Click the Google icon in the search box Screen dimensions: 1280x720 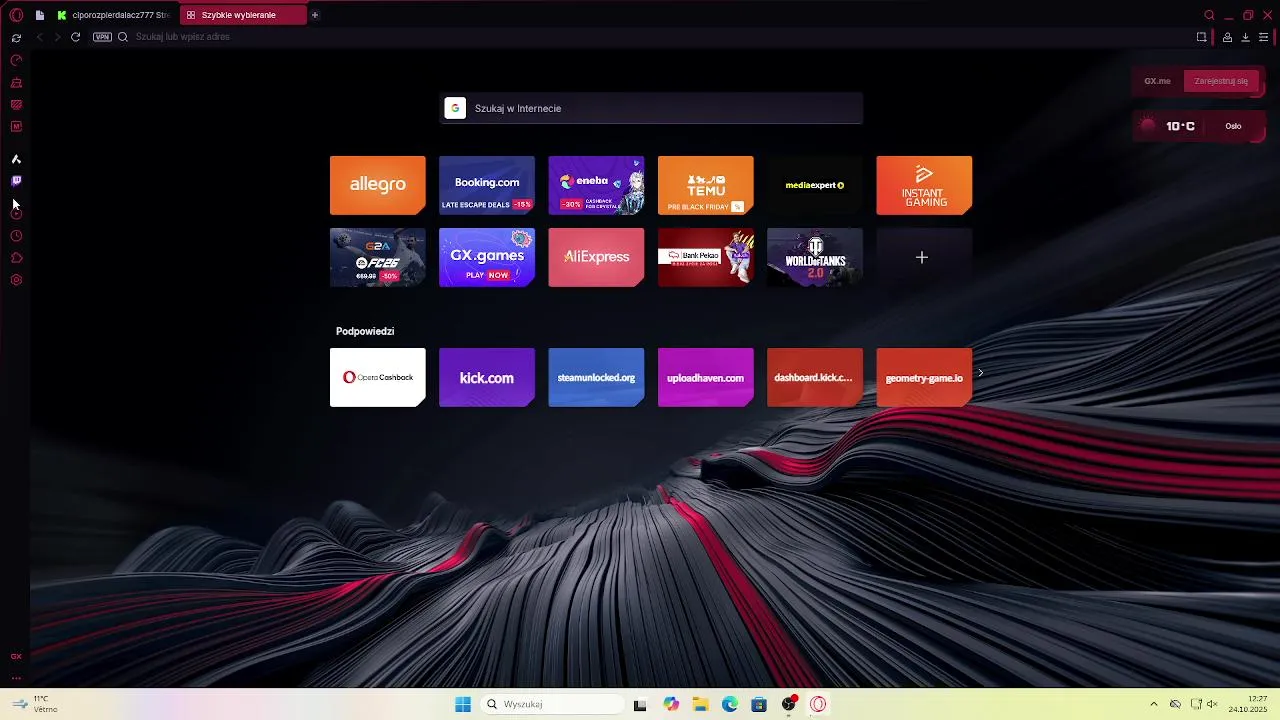455,108
